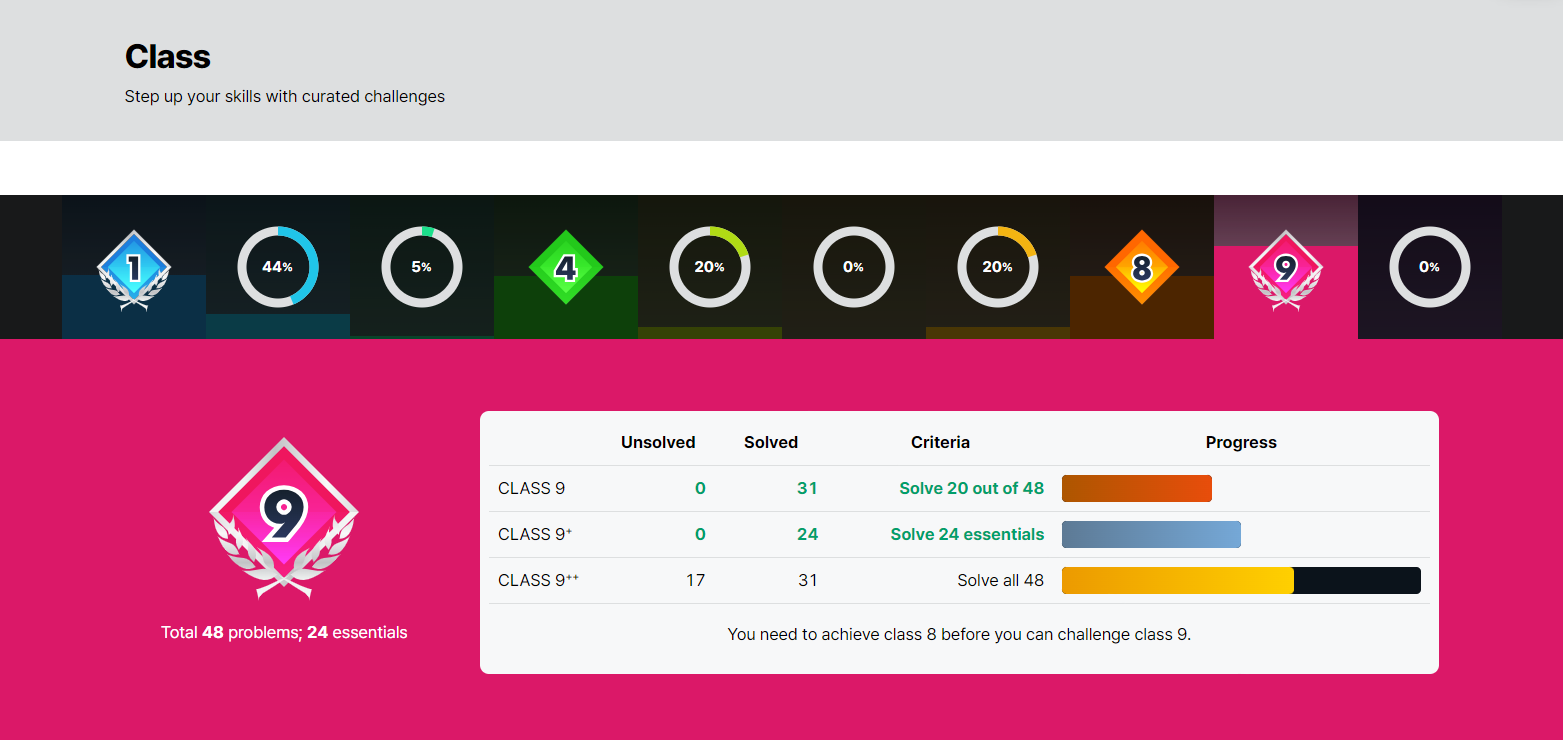Click the highlighted pink Class 9 tab badge

tap(1286, 268)
